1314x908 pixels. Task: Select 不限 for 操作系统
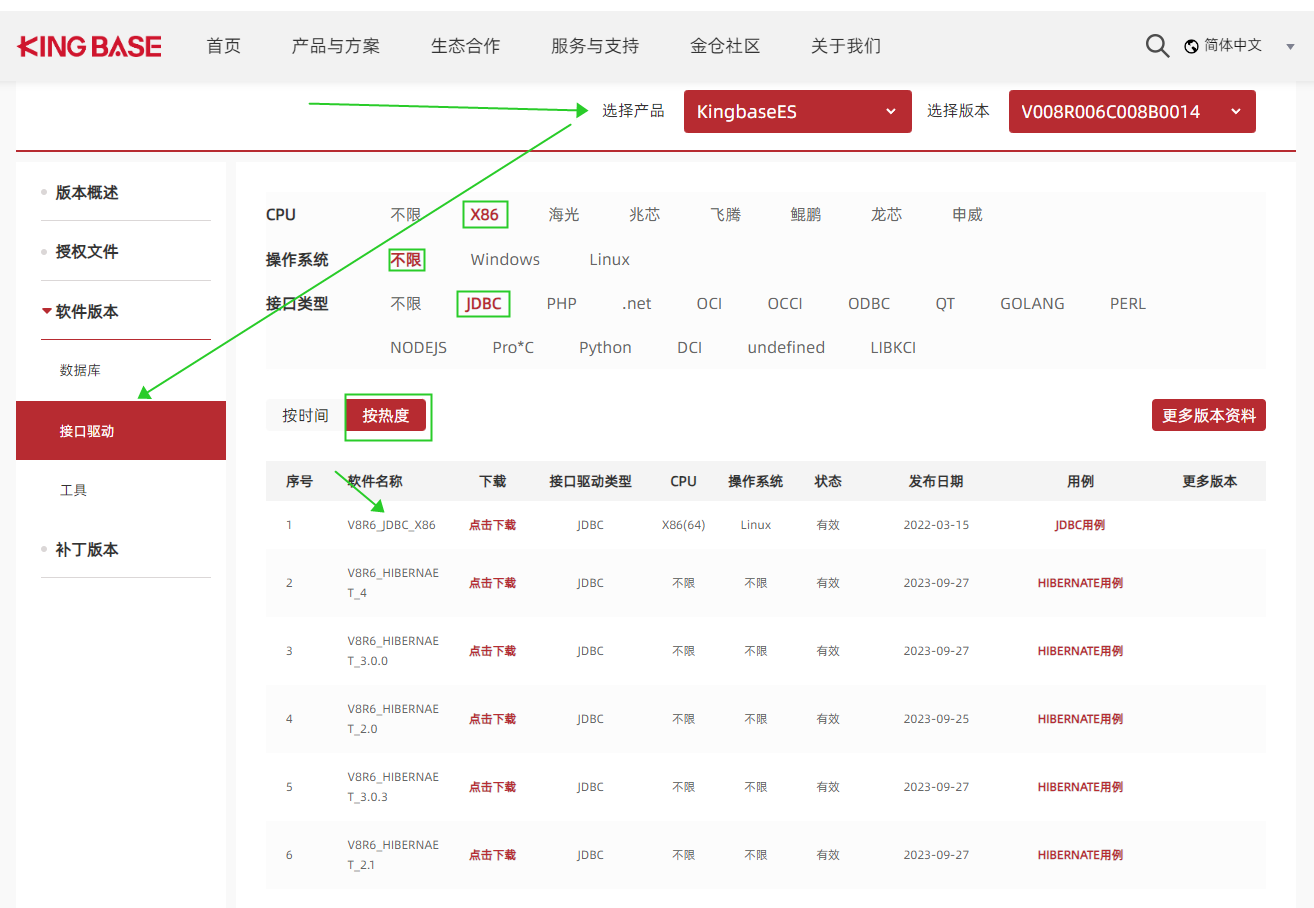[x=406, y=260]
